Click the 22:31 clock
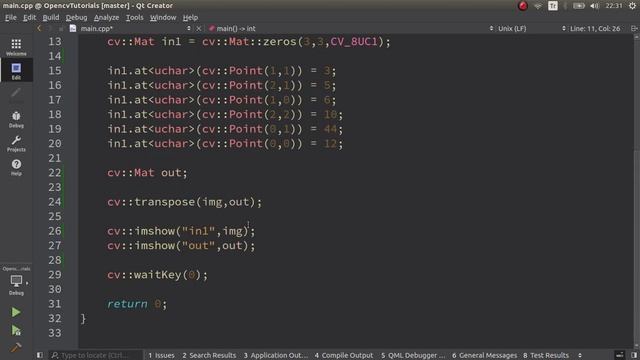This screenshot has width=640, height=360. point(613,6)
